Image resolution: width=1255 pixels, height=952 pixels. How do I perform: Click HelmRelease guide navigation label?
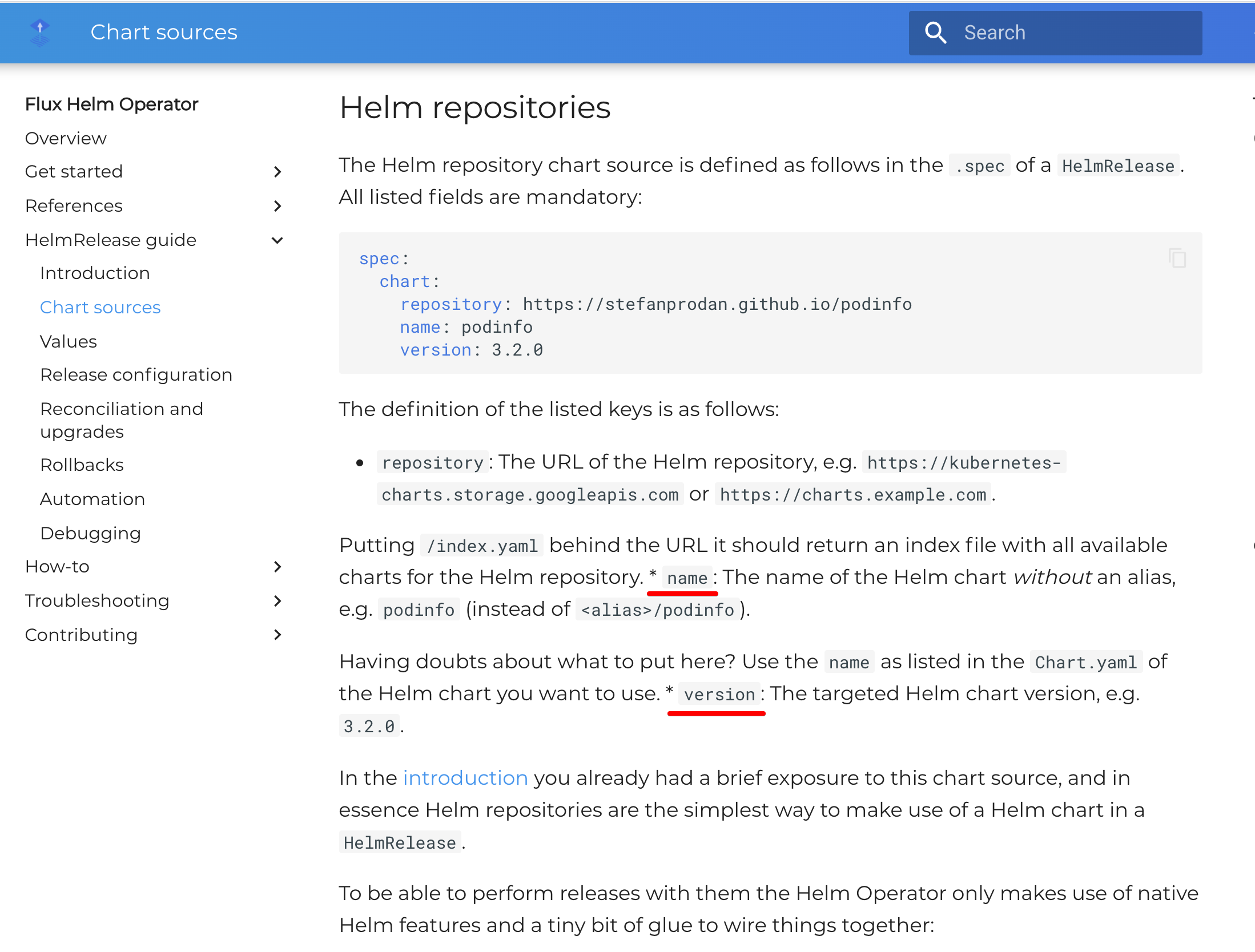(111, 240)
